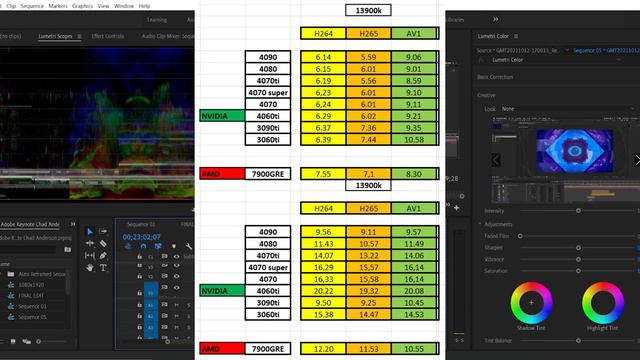640x360 pixels.
Task: Open Lumetri Color panel menu icon
Action: [516, 36]
